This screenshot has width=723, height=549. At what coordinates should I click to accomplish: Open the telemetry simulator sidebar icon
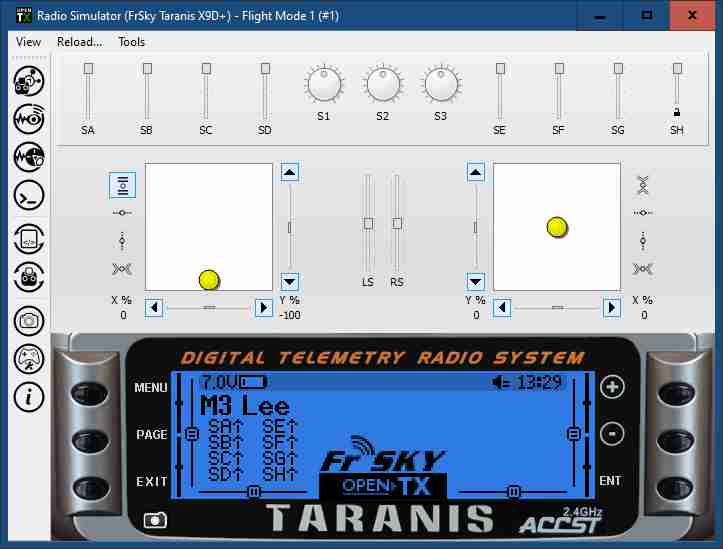(x=29, y=119)
